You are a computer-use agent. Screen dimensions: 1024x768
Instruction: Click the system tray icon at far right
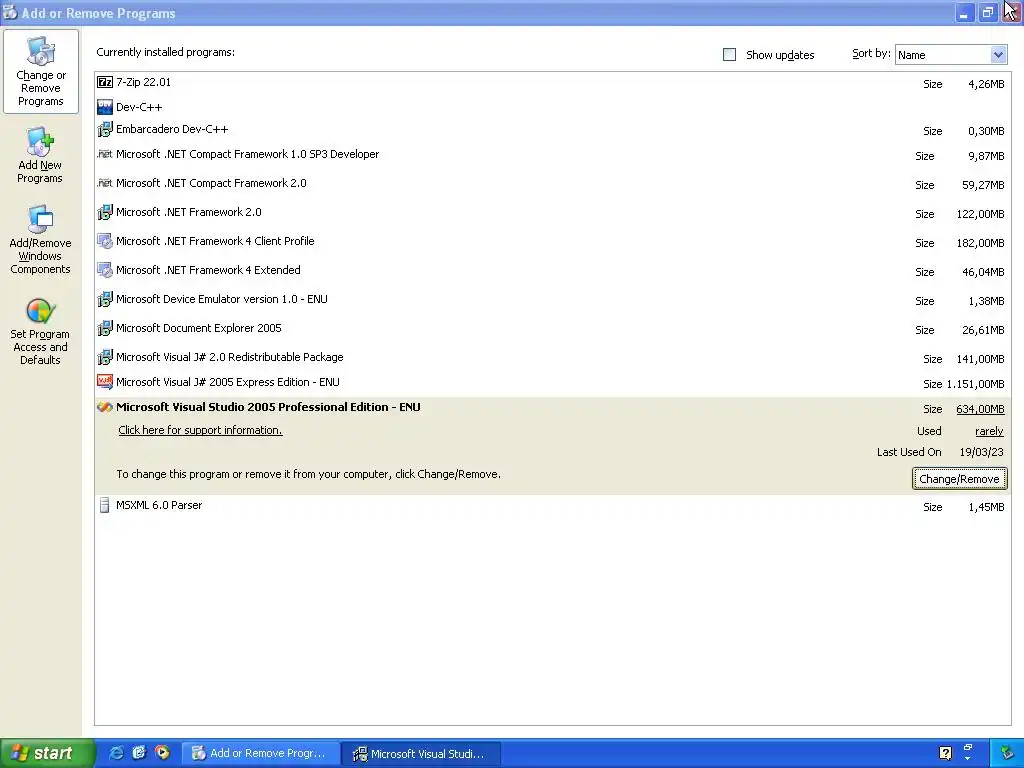tap(1007, 753)
